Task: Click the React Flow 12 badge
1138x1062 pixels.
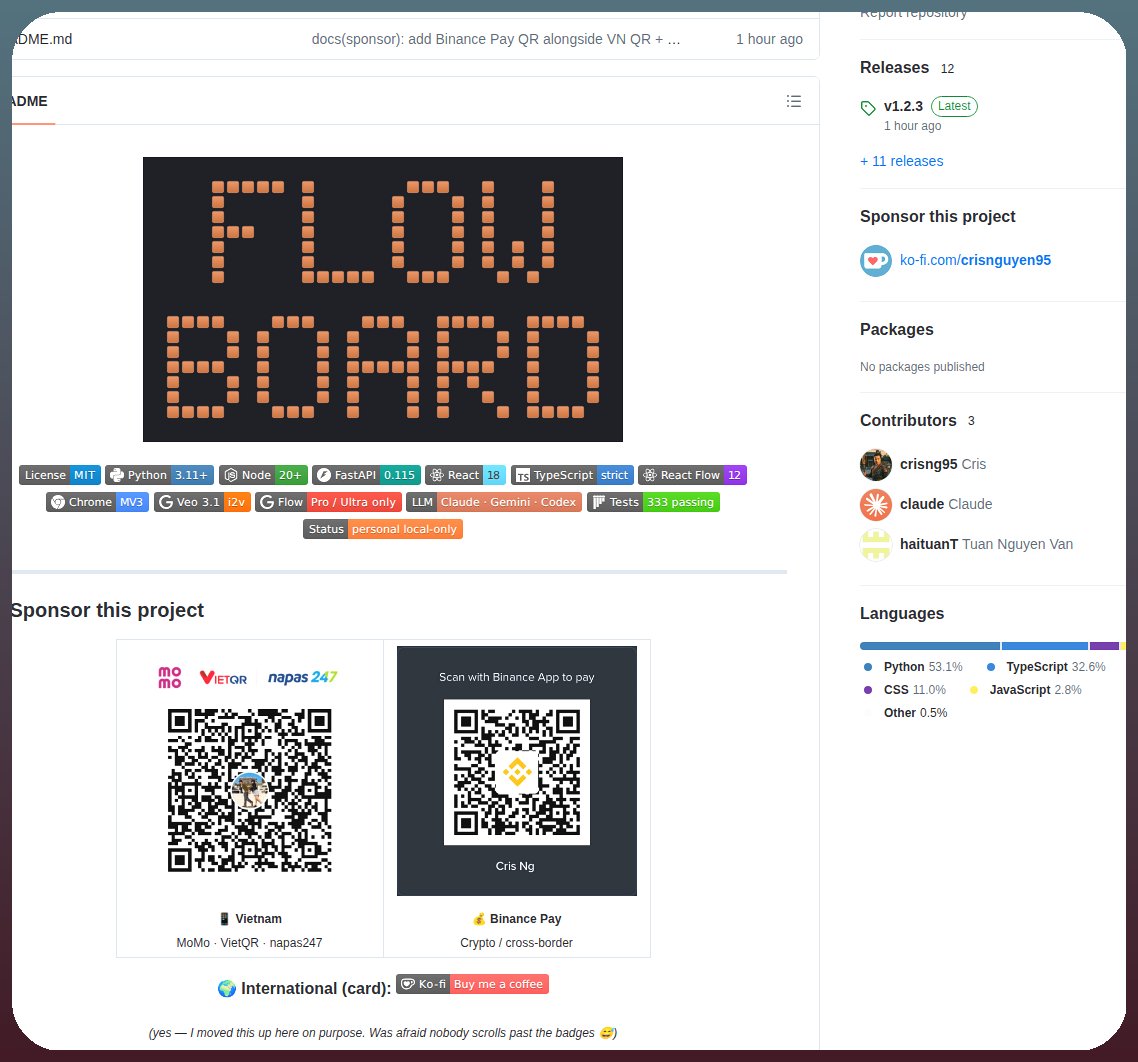Action: 692,475
